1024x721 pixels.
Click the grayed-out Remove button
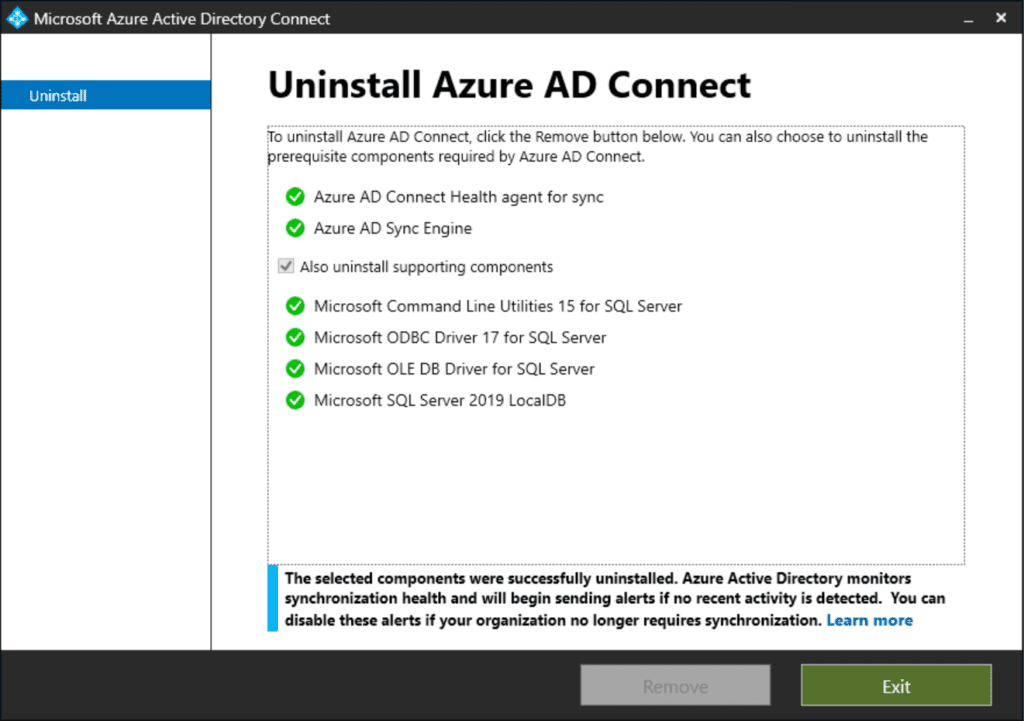[675, 685]
